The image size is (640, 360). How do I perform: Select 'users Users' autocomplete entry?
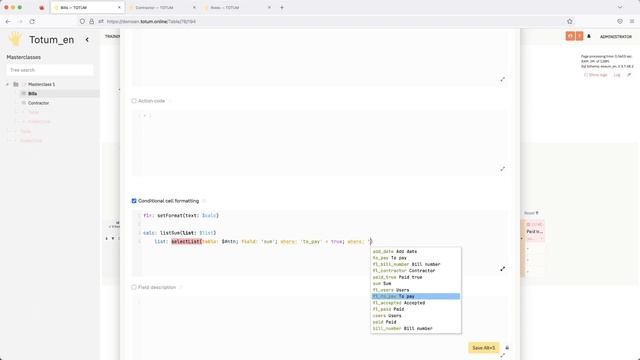[x=416, y=316]
